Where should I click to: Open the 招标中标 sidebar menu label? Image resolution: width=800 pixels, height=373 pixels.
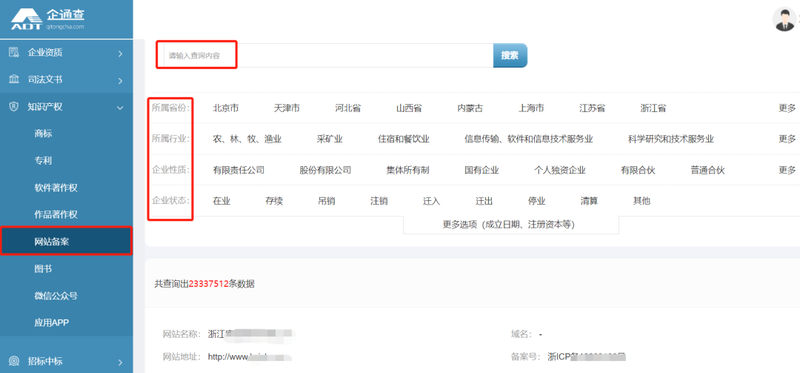[x=45, y=362]
